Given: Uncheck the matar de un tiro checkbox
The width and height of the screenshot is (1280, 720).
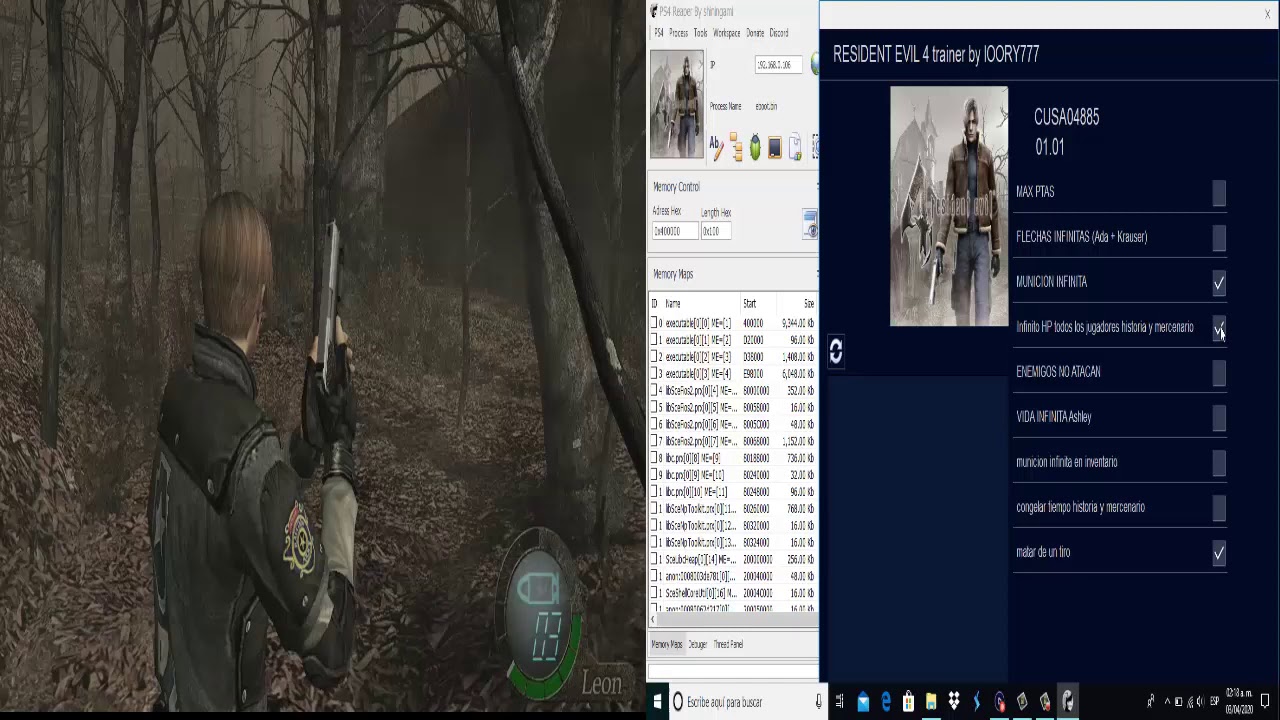Looking at the screenshot, I should click(x=1219, y=553).
